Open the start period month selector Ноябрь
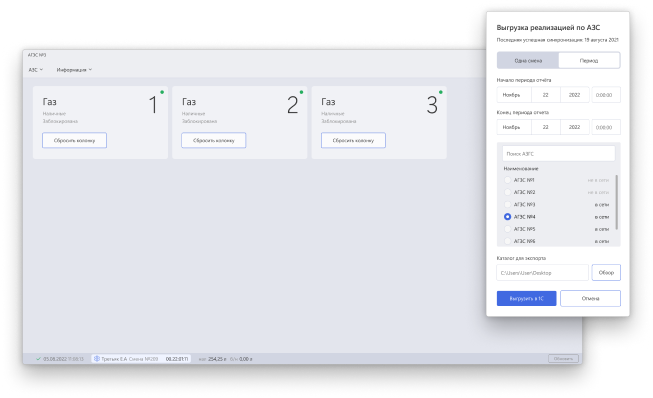This screenshot has width=653, height=398. tap(514, 95)
